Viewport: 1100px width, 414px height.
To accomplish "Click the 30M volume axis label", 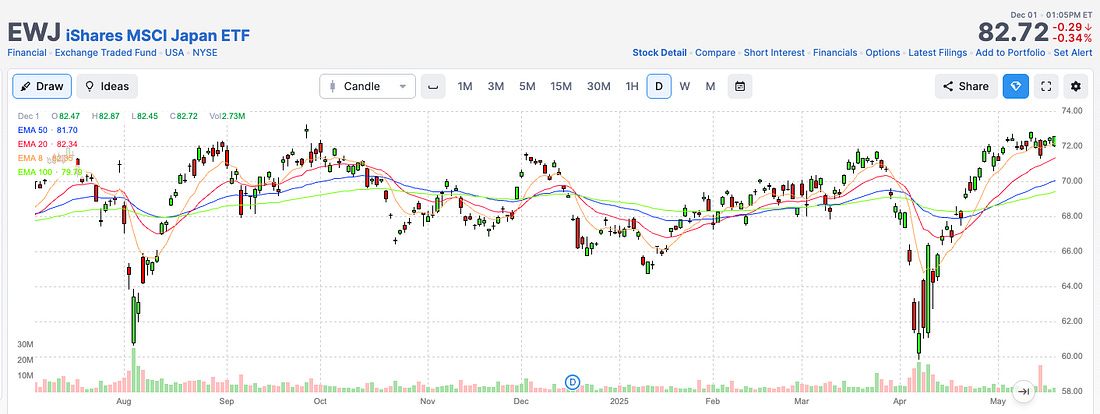I will tap(26, 345).
